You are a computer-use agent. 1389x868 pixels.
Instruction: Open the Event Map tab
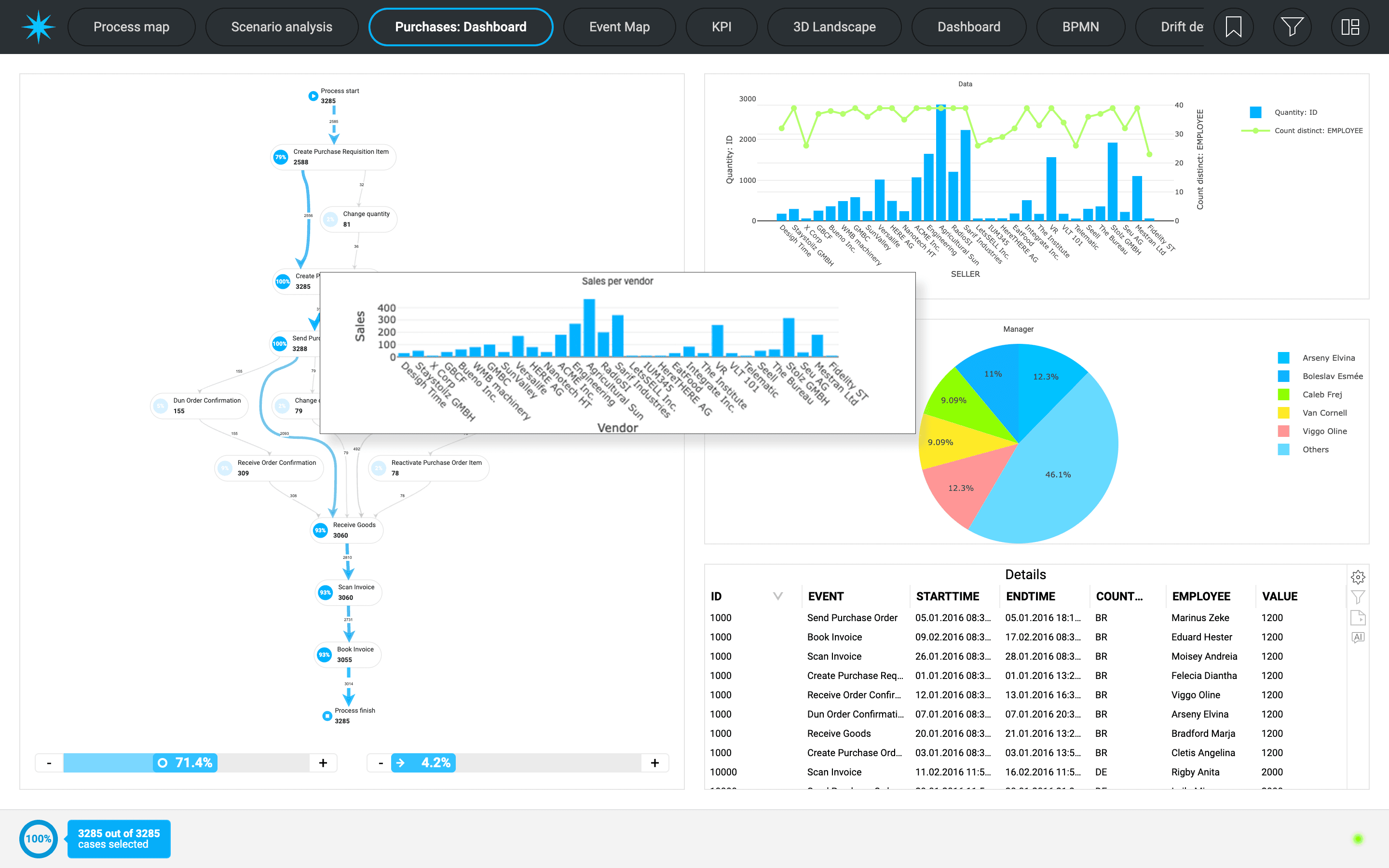pyautogui.click(x=619, y=27)
